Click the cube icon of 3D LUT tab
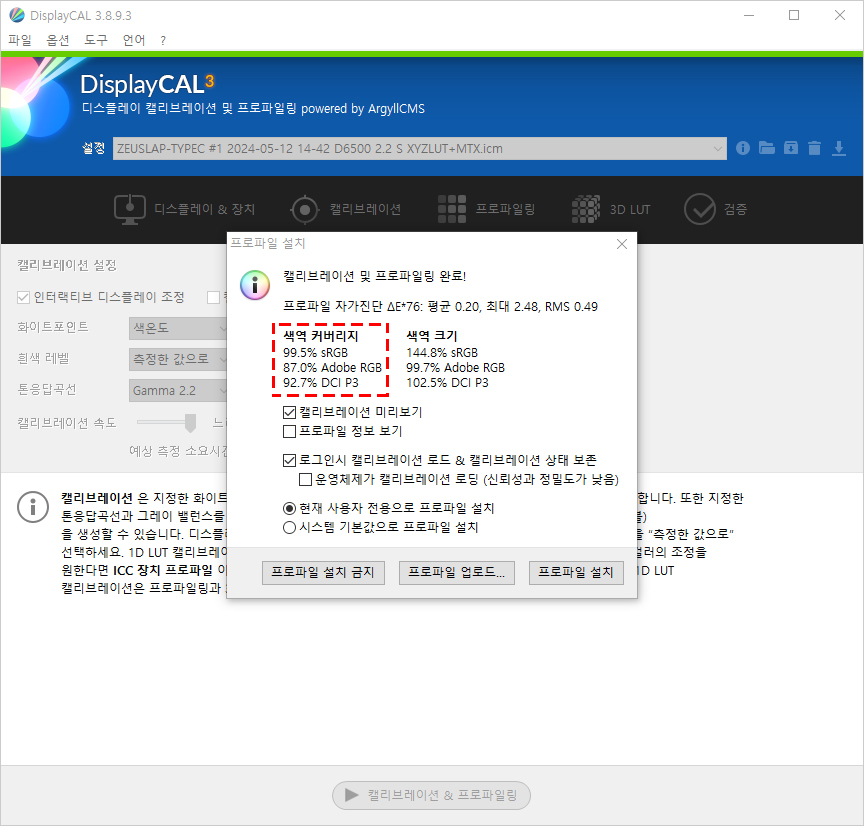The image size is (864, 826). (586, 209)
